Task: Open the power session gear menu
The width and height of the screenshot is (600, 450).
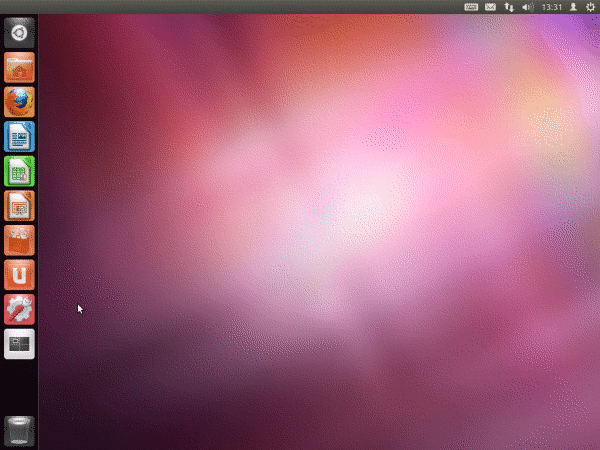Action: (x=589, y=7)
